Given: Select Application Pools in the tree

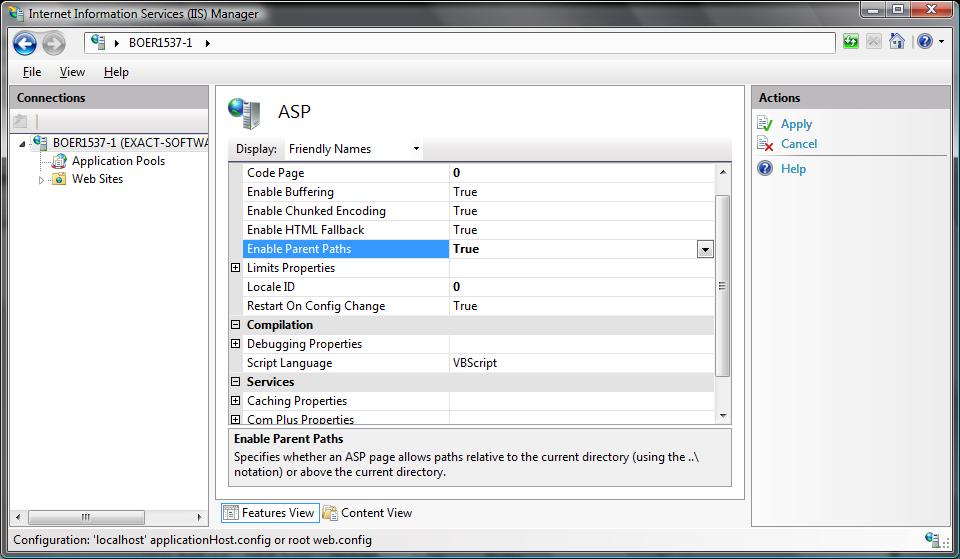Looking at the screenshot, I should click(x=118, y=161).
